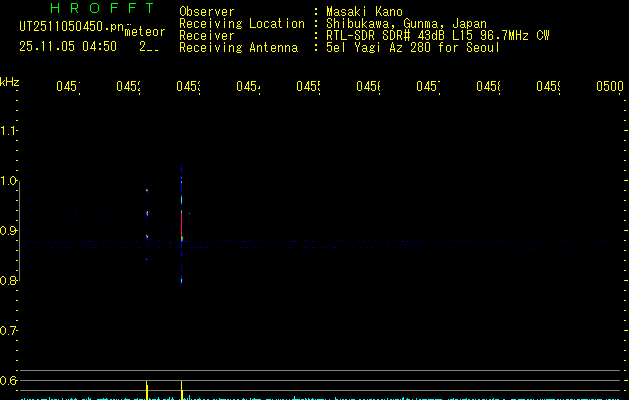Click the kHz axis unit label

click(x=10, y=81)
